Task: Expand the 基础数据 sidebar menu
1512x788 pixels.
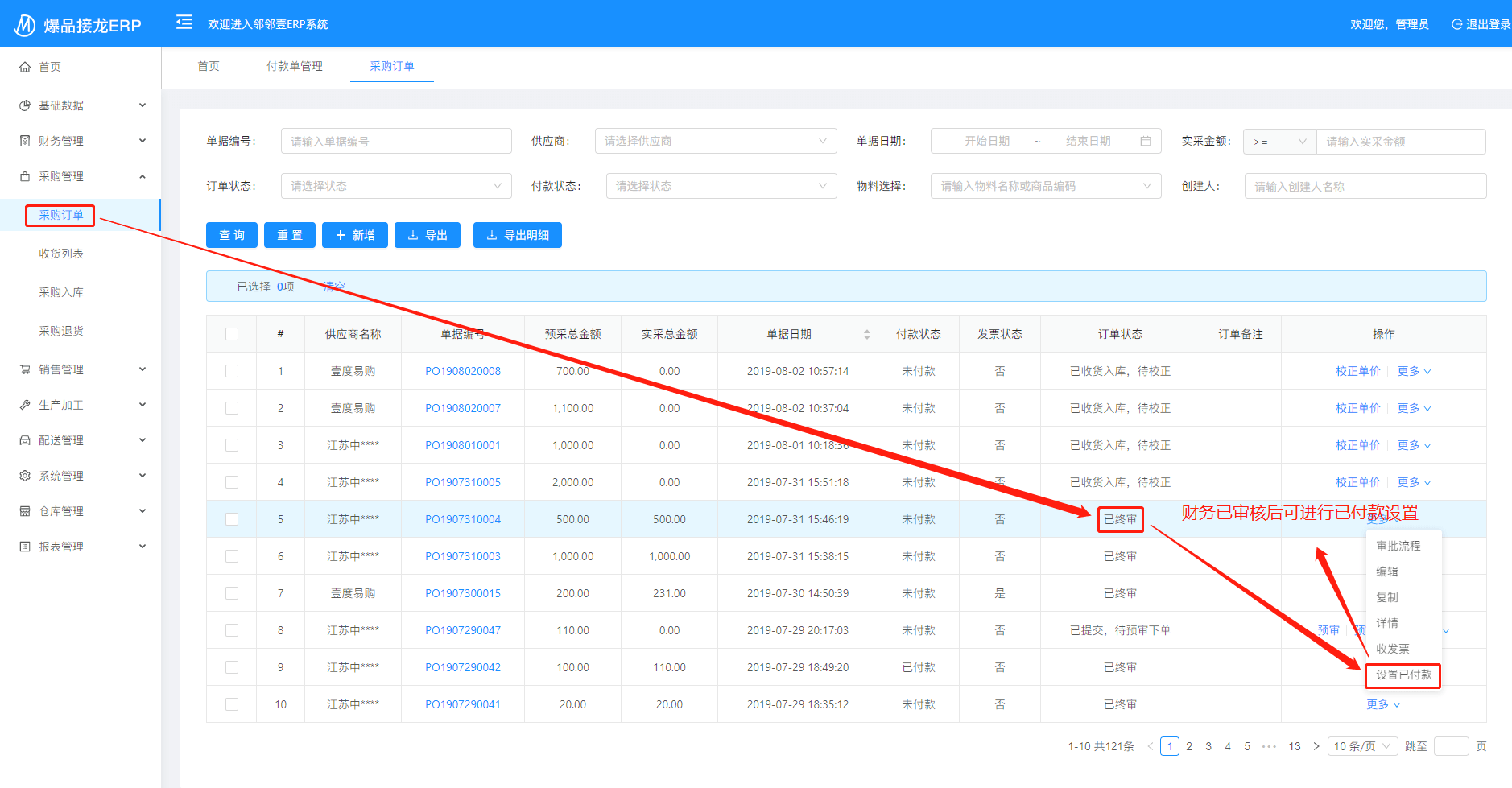Action: pyautogui.click(x=81, y=105)
